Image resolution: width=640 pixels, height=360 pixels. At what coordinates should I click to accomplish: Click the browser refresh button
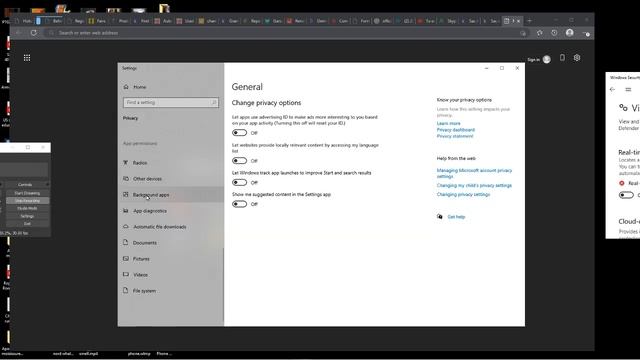pos(34,33)
